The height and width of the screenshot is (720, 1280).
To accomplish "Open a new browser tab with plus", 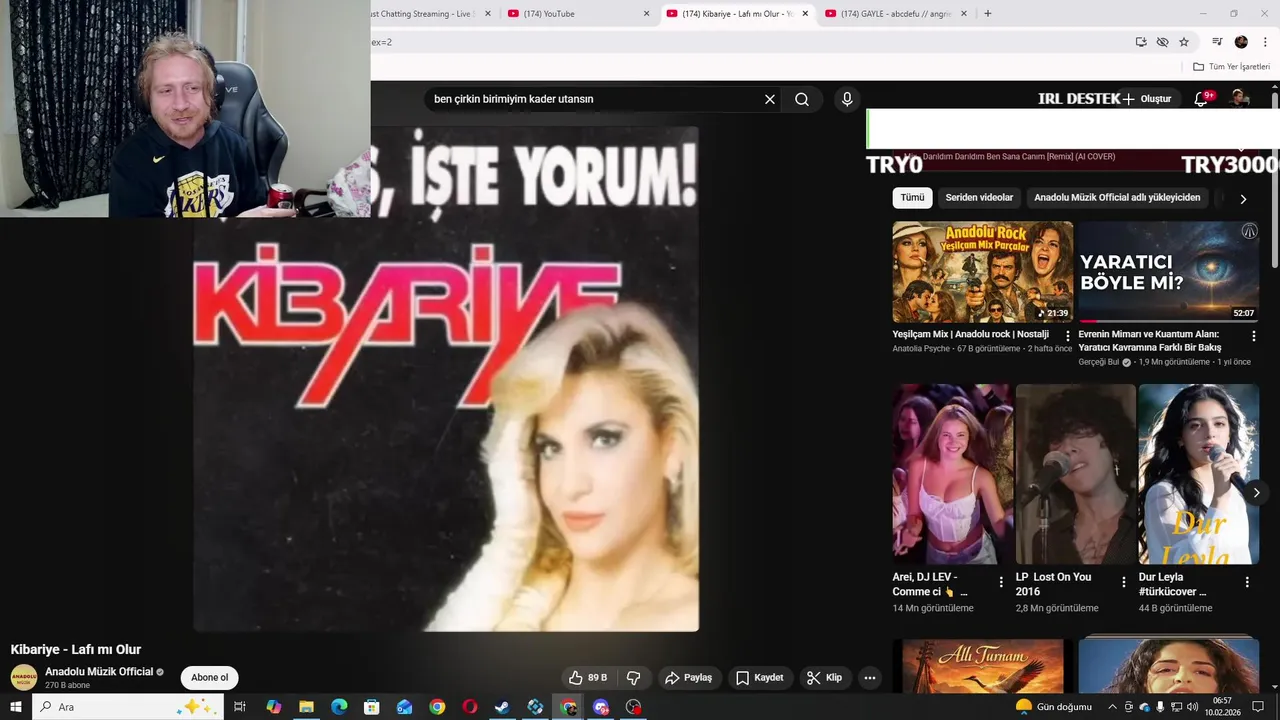I will [x=988, y=13].
